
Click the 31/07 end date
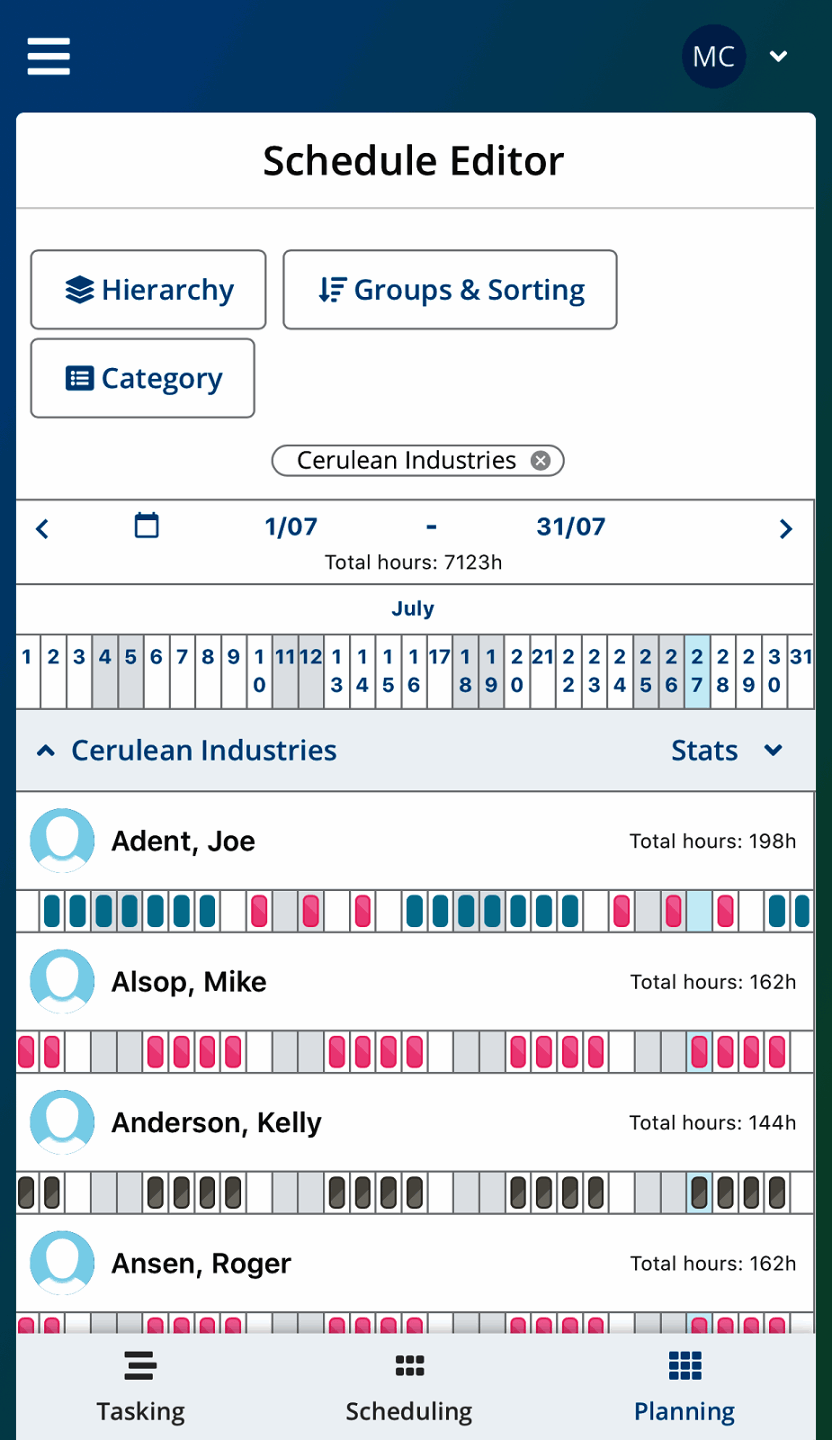pyautogui.click(x=571, y=527)
